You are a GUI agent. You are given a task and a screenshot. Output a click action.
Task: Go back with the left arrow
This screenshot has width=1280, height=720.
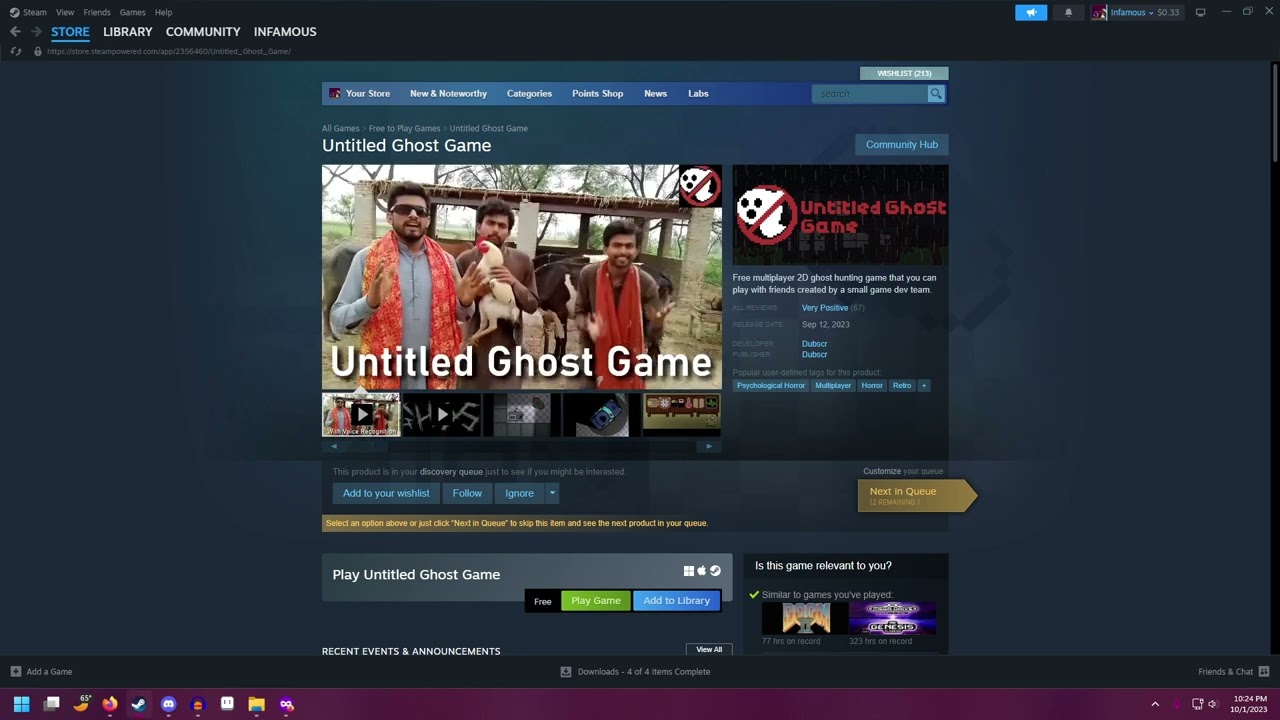pos(15,32)
